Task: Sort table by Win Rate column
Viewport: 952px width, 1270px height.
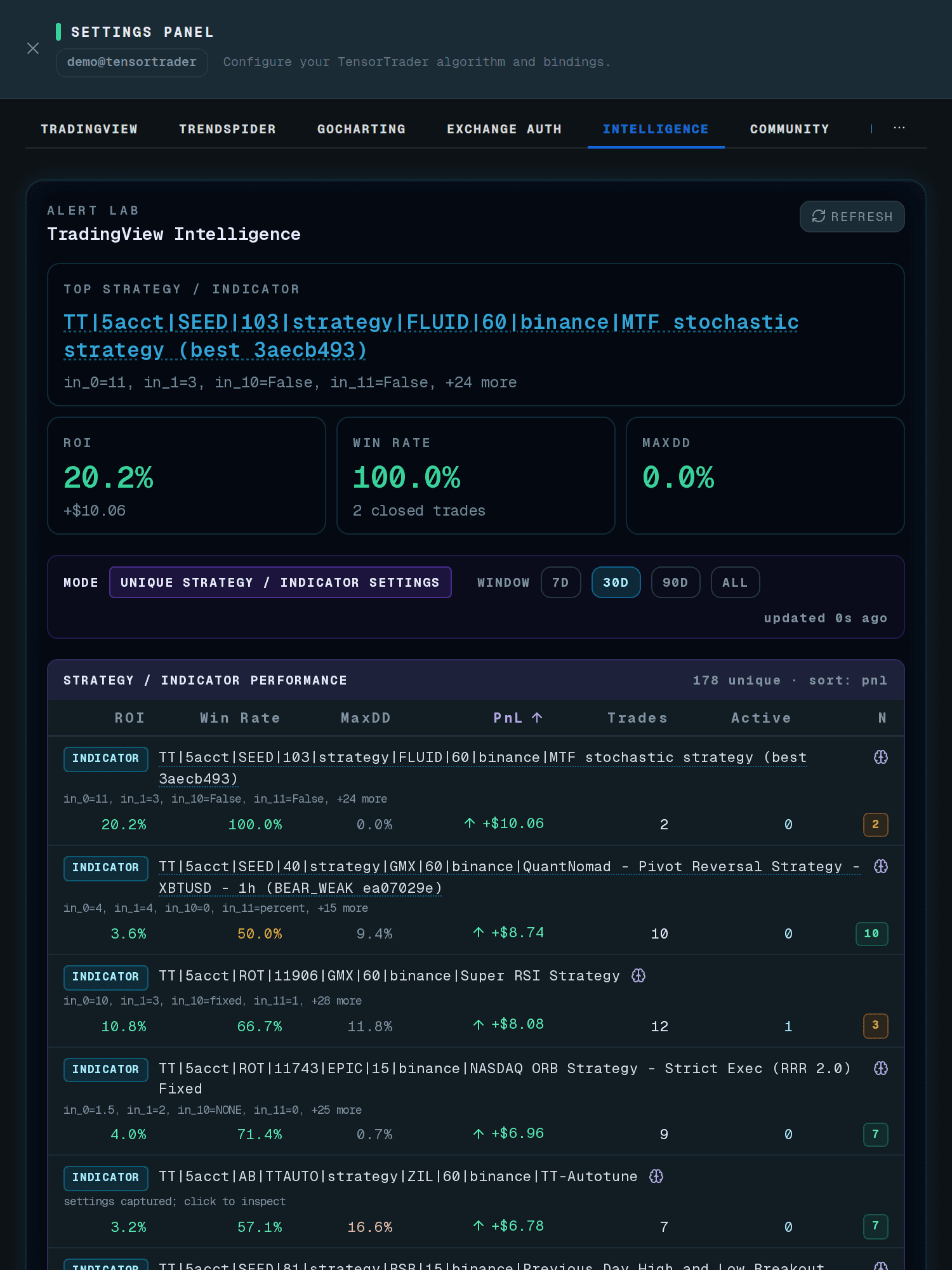Action: coord(240,718)
